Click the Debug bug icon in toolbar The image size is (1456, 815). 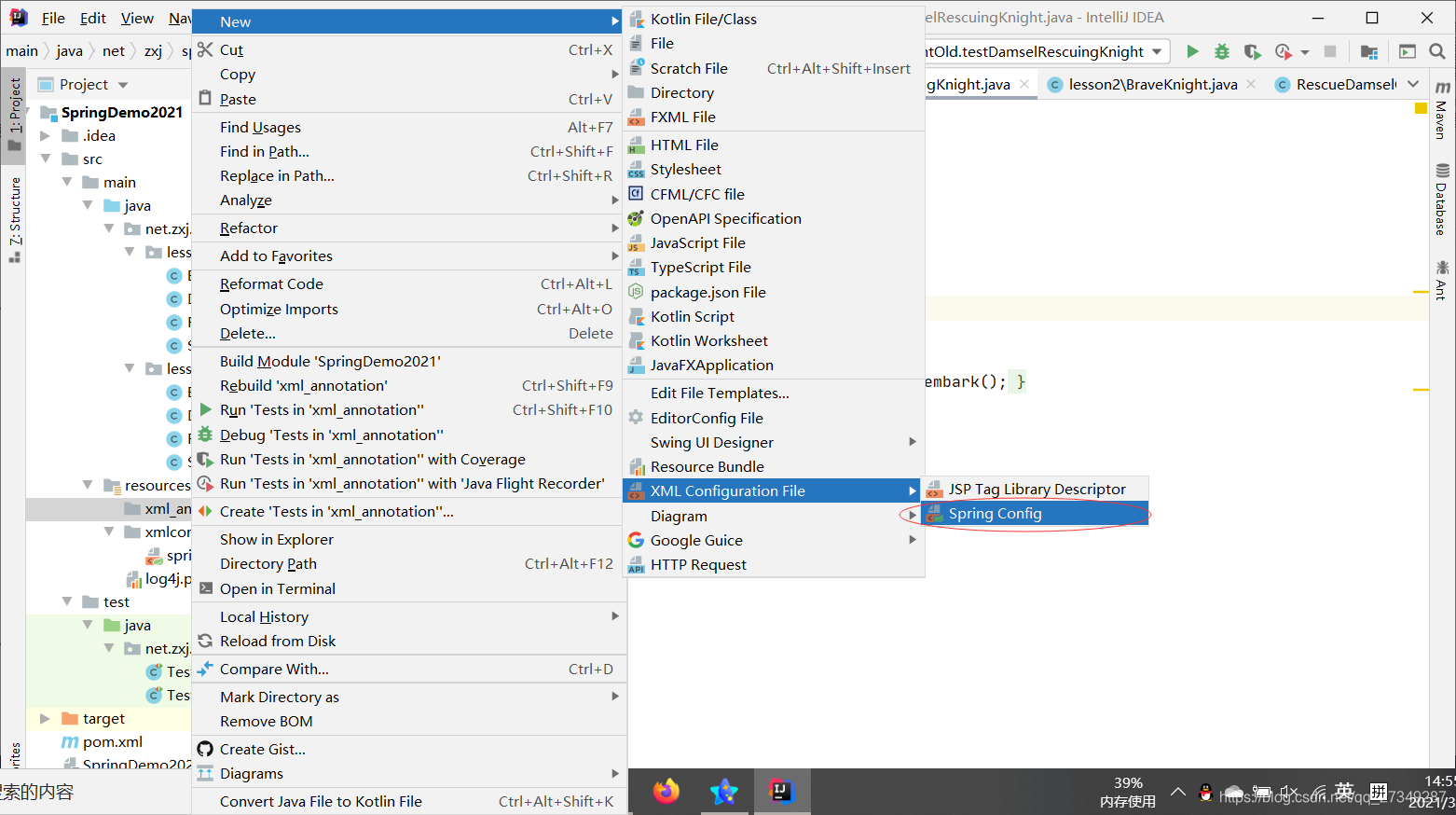pos(1222,51)
